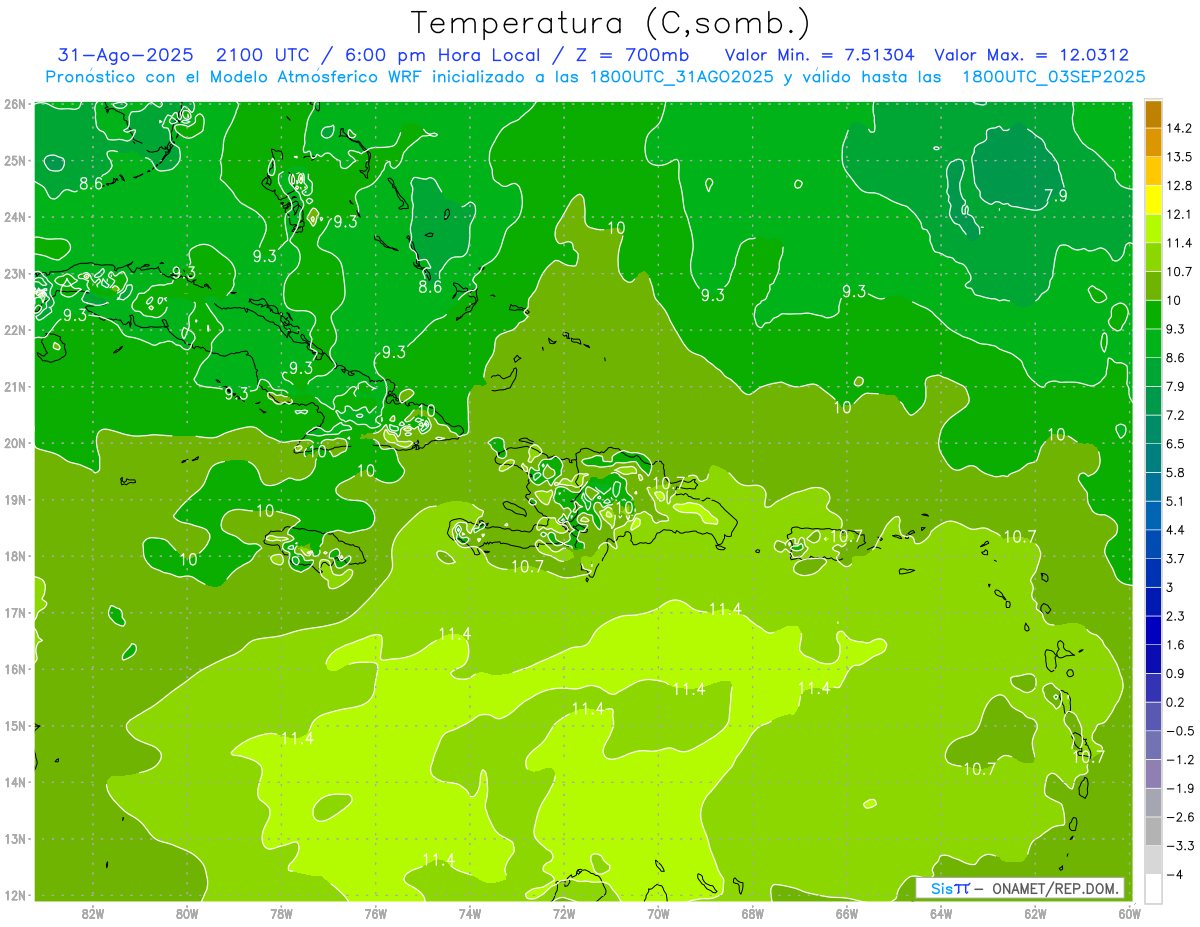This screenshot has width=1200, height=927.
Task: Click the 62W longitude axis label
Action: (1035, 914)
